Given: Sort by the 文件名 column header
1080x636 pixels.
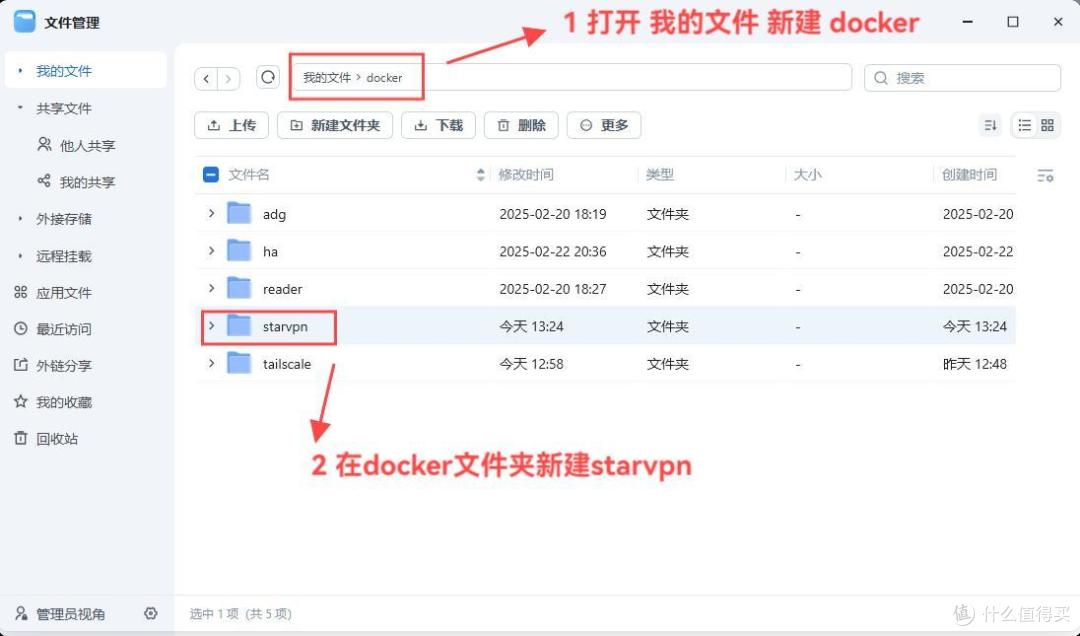Looking at the screenshot, I should pyautogui.click(x=249, y=175).
